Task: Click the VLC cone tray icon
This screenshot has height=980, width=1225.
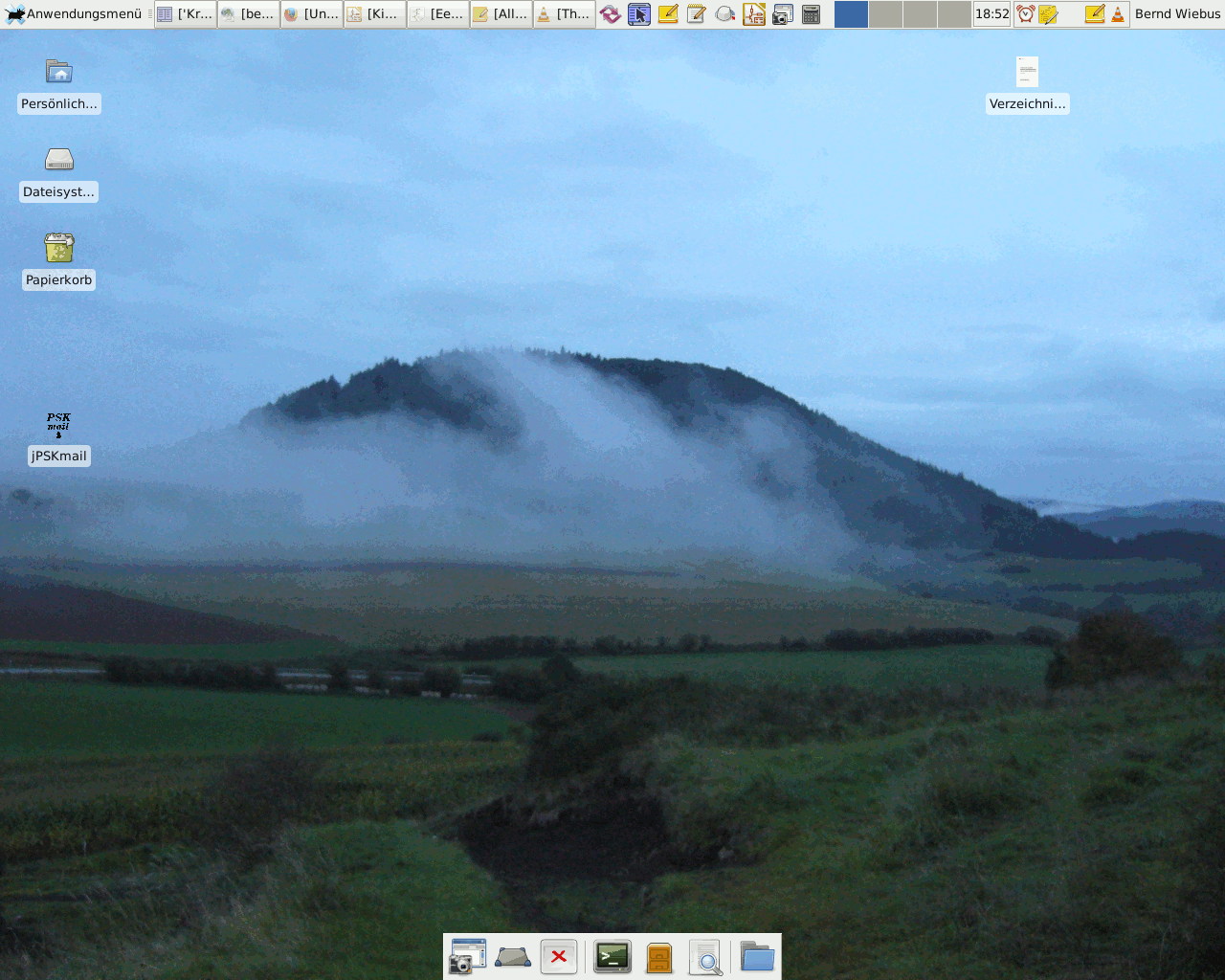Action: tap(1117, 13)
